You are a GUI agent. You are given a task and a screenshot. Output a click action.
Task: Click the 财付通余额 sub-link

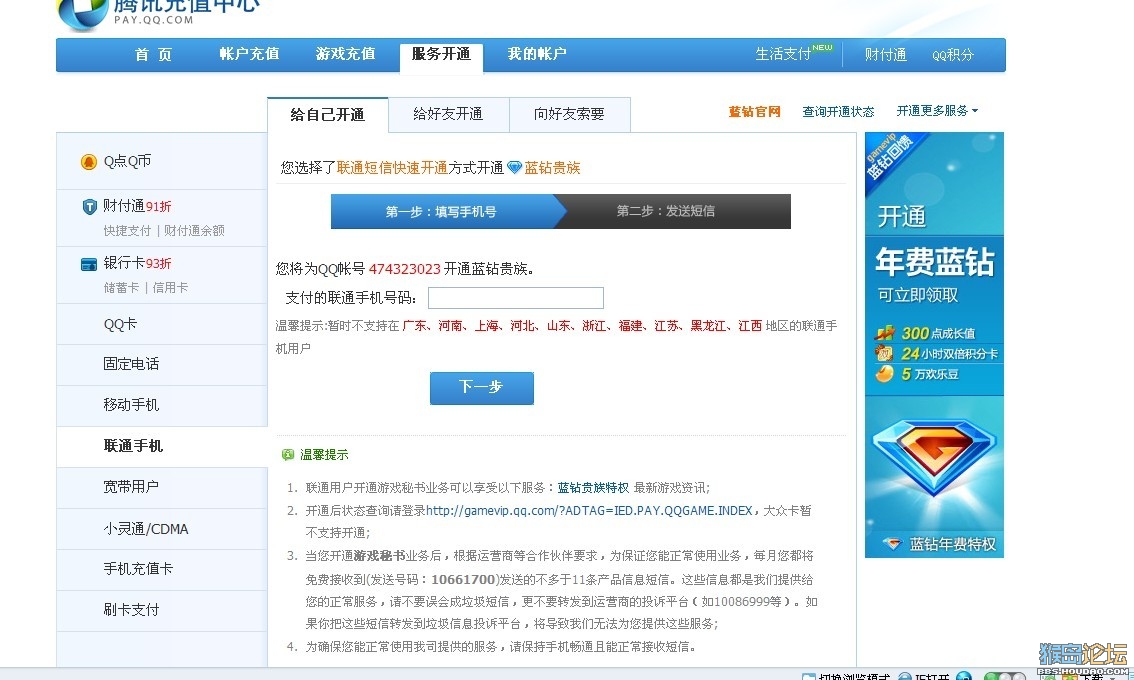tap(194, 231)
